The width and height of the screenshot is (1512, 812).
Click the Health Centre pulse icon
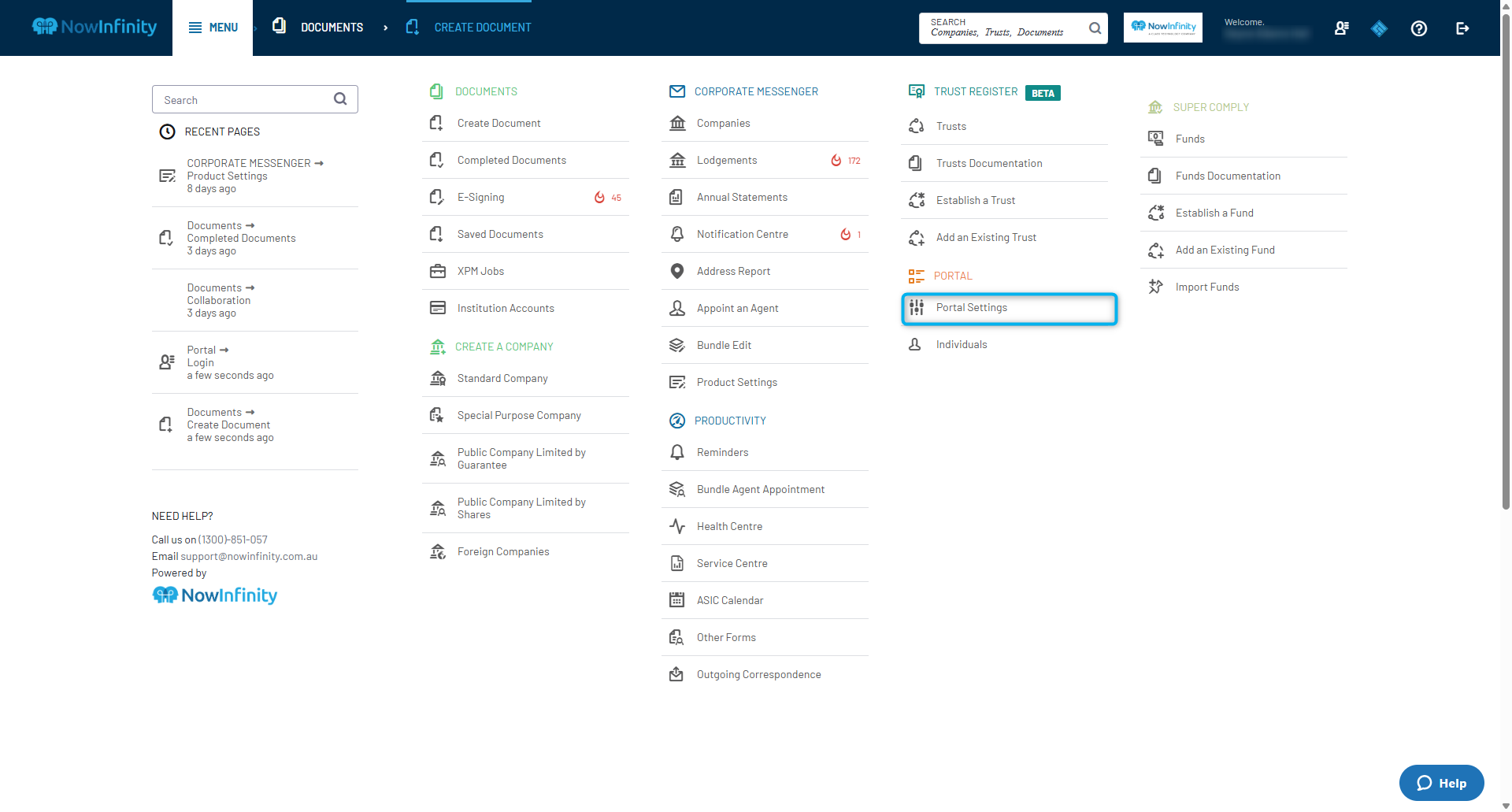click(x=676, y=526)
